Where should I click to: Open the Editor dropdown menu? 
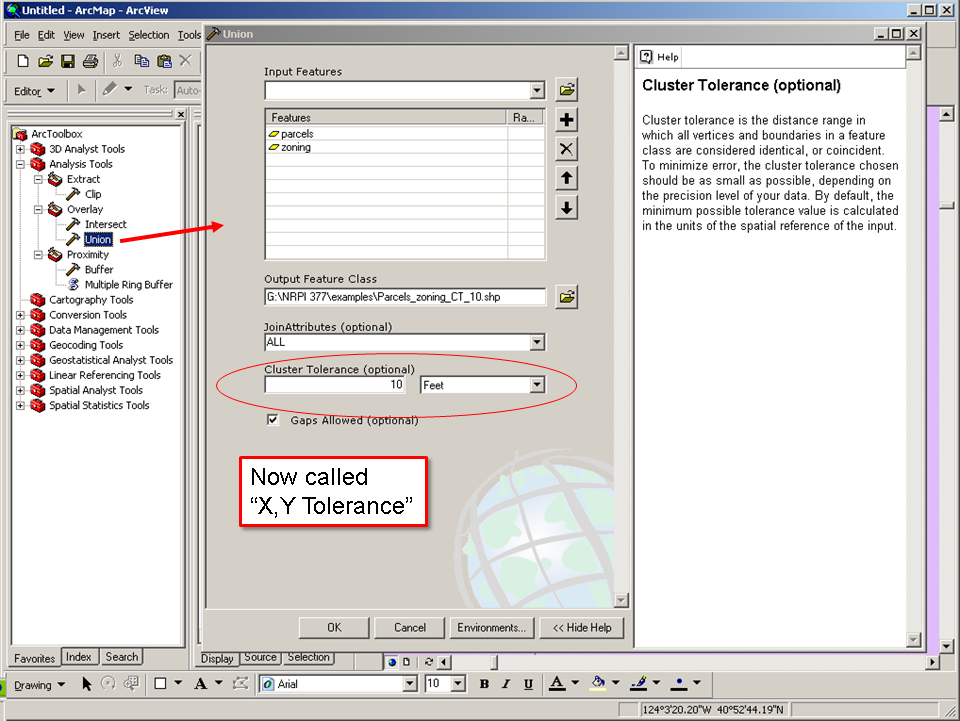[x=34, y=91]
